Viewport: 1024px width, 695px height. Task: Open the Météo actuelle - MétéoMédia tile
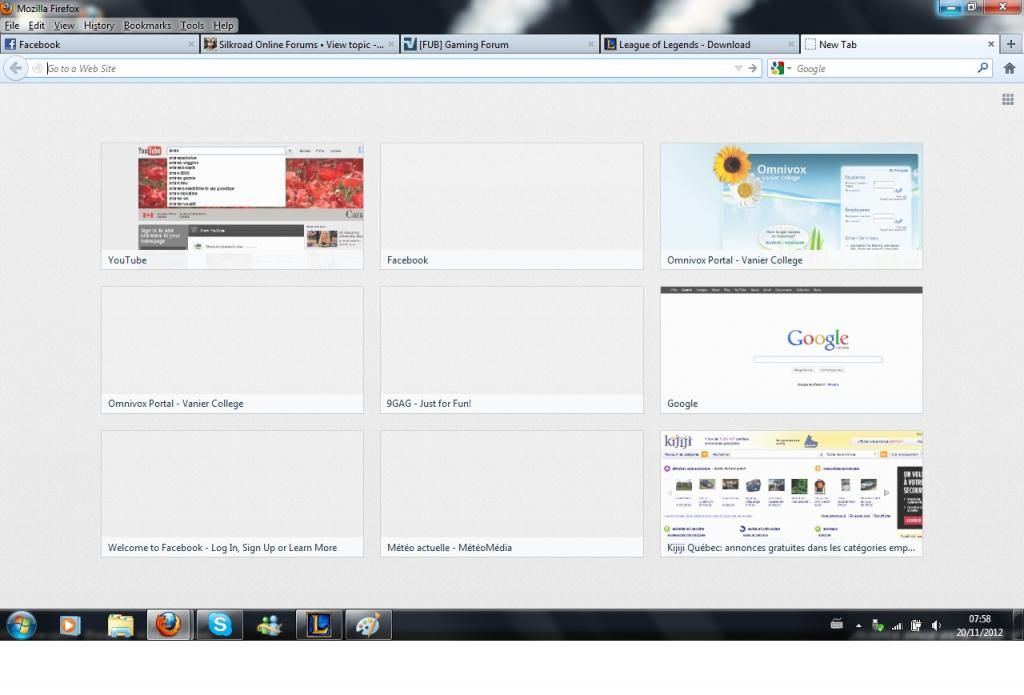tap(511, 493)
